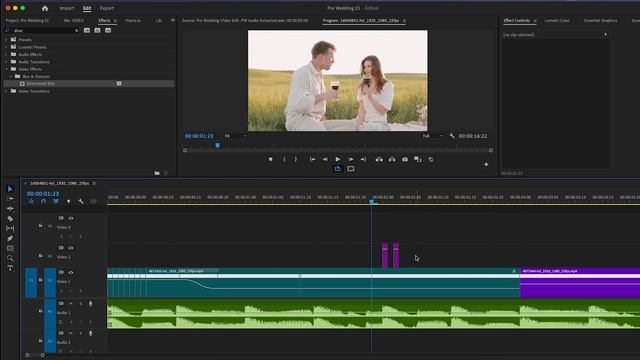The image size is (640, 360).
Task: Expand the Lumetri Presets folder
Action: click(6, 47)
